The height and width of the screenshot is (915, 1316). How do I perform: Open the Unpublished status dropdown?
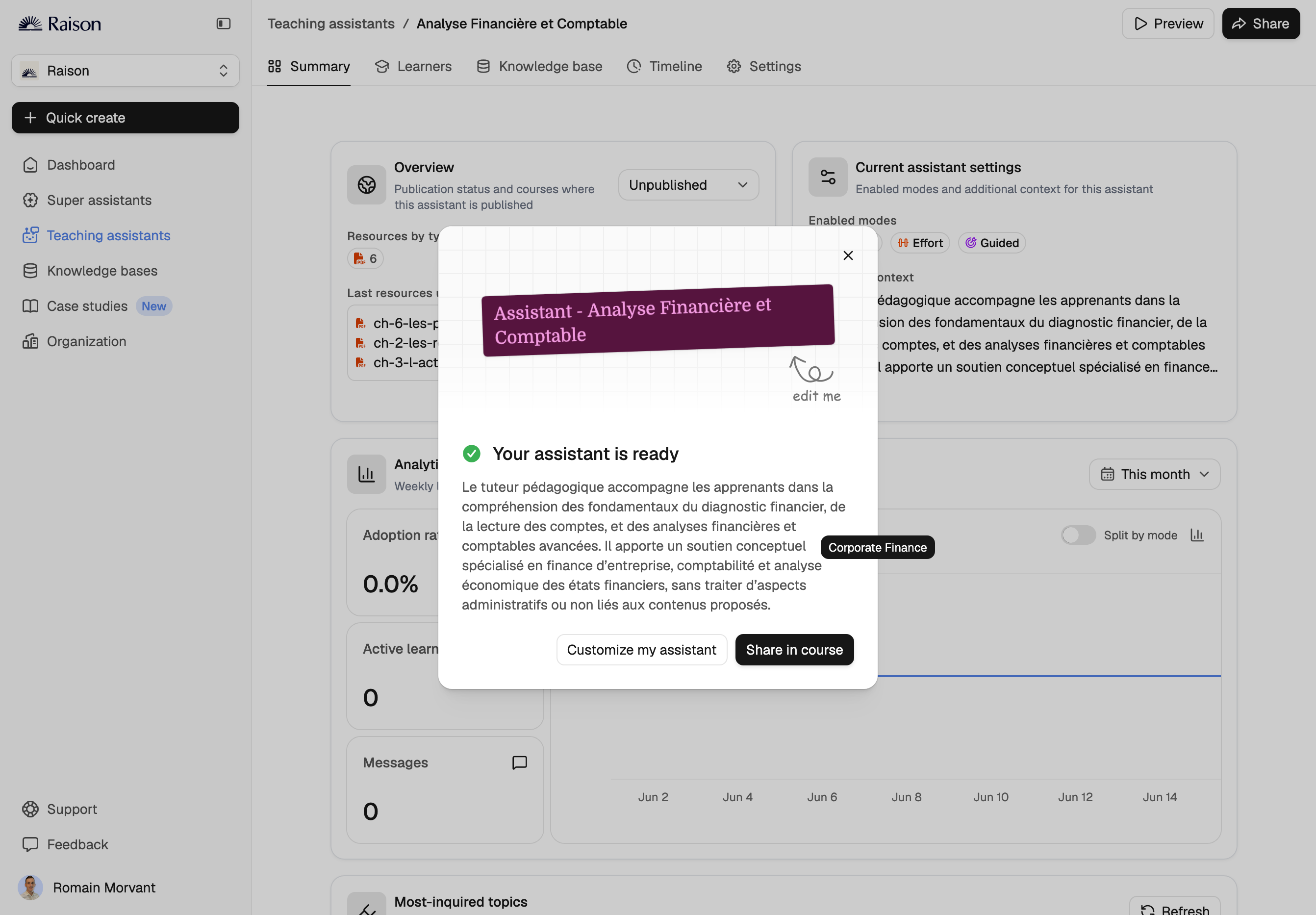(688, 185)
